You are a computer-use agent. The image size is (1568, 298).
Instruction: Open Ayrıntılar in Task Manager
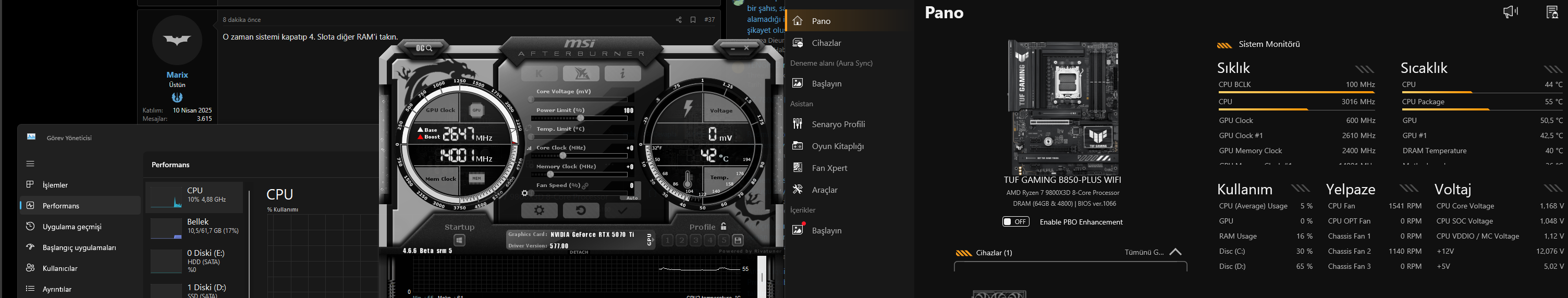80,289
